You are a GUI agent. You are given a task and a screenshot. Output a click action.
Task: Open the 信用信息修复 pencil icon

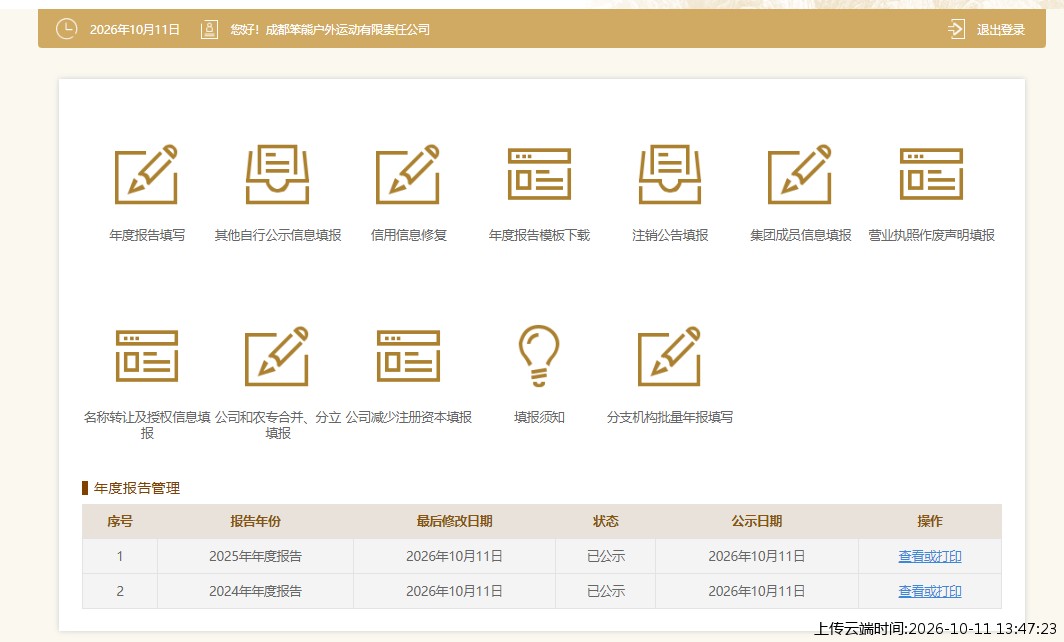[408, 174]
